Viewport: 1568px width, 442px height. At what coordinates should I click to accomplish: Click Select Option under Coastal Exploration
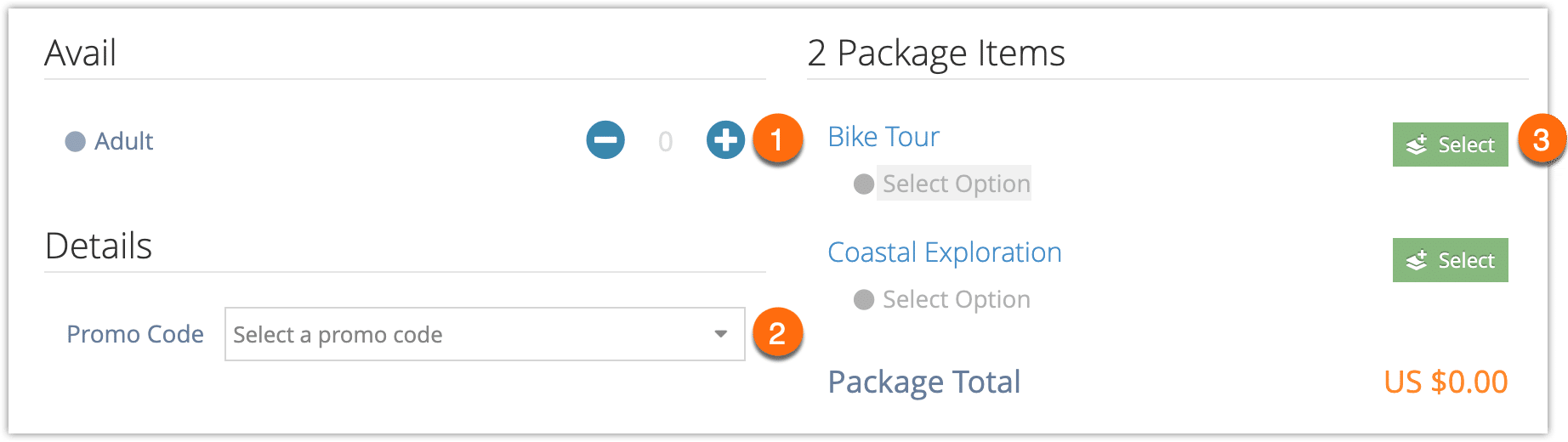pos(956,299)
